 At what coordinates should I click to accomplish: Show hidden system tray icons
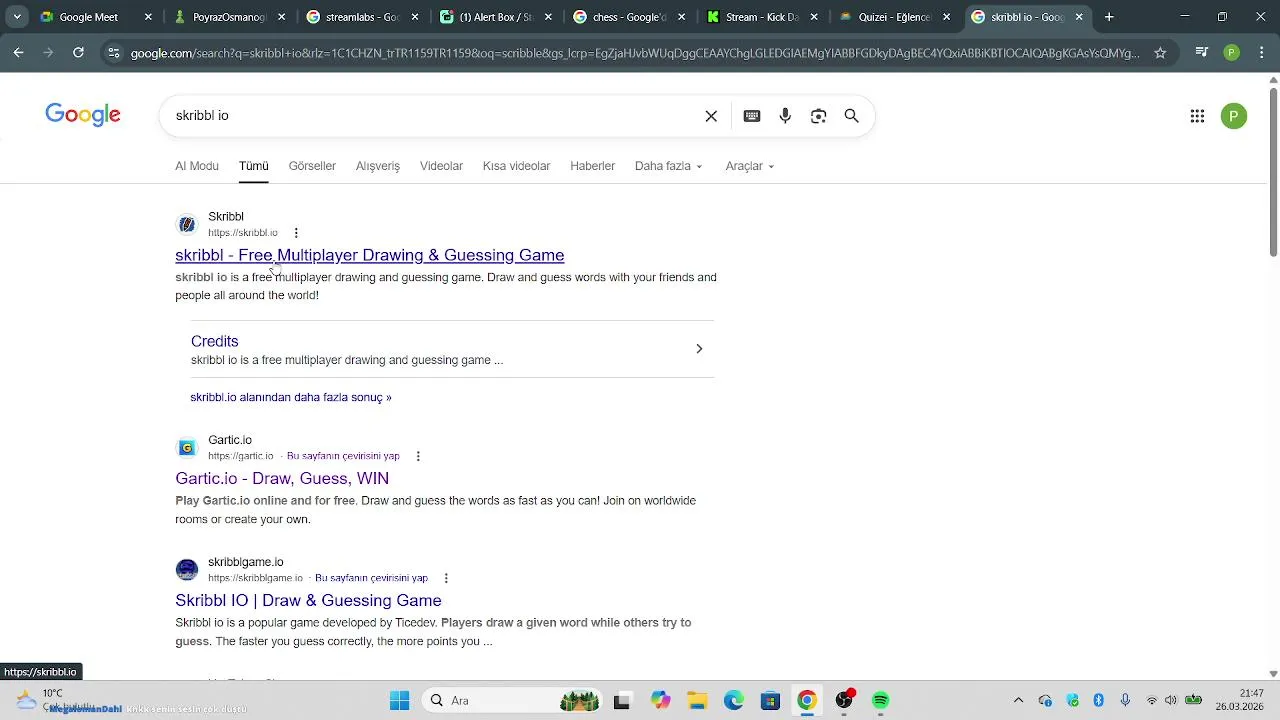pos(1018,700)
